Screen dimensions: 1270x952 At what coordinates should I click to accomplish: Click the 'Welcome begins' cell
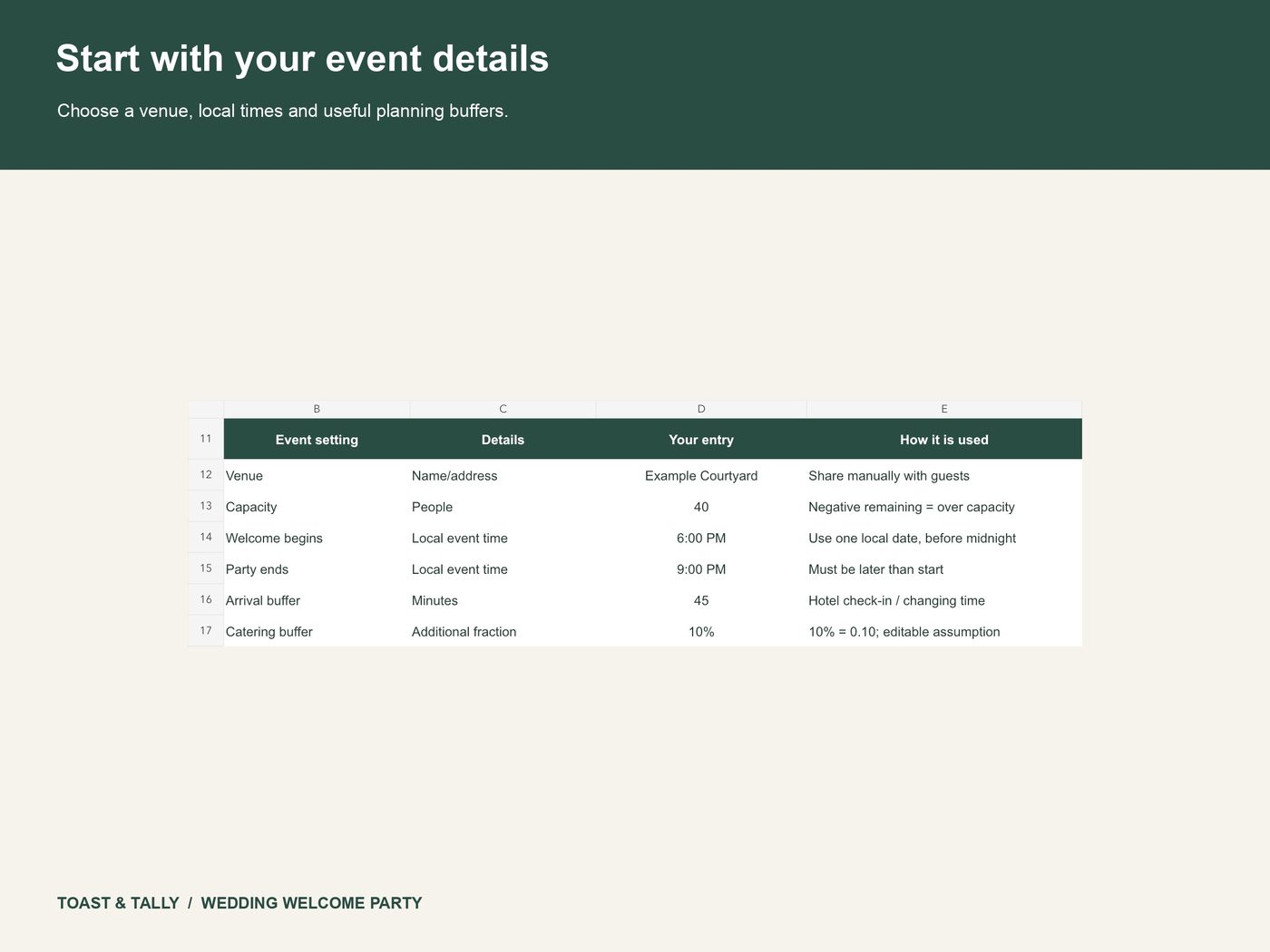coord(317,538)
